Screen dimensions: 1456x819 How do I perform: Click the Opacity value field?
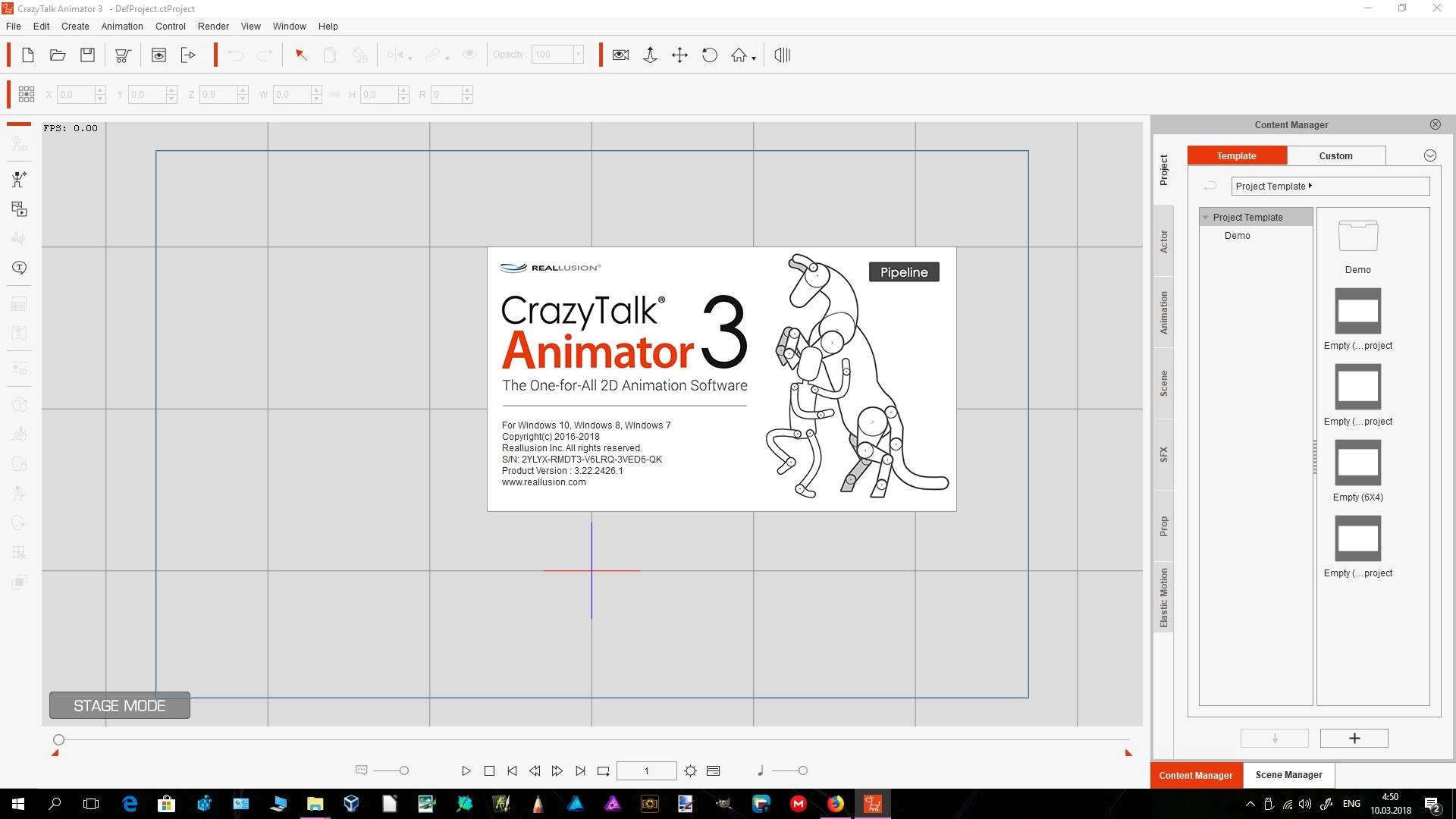click(551, 55)
